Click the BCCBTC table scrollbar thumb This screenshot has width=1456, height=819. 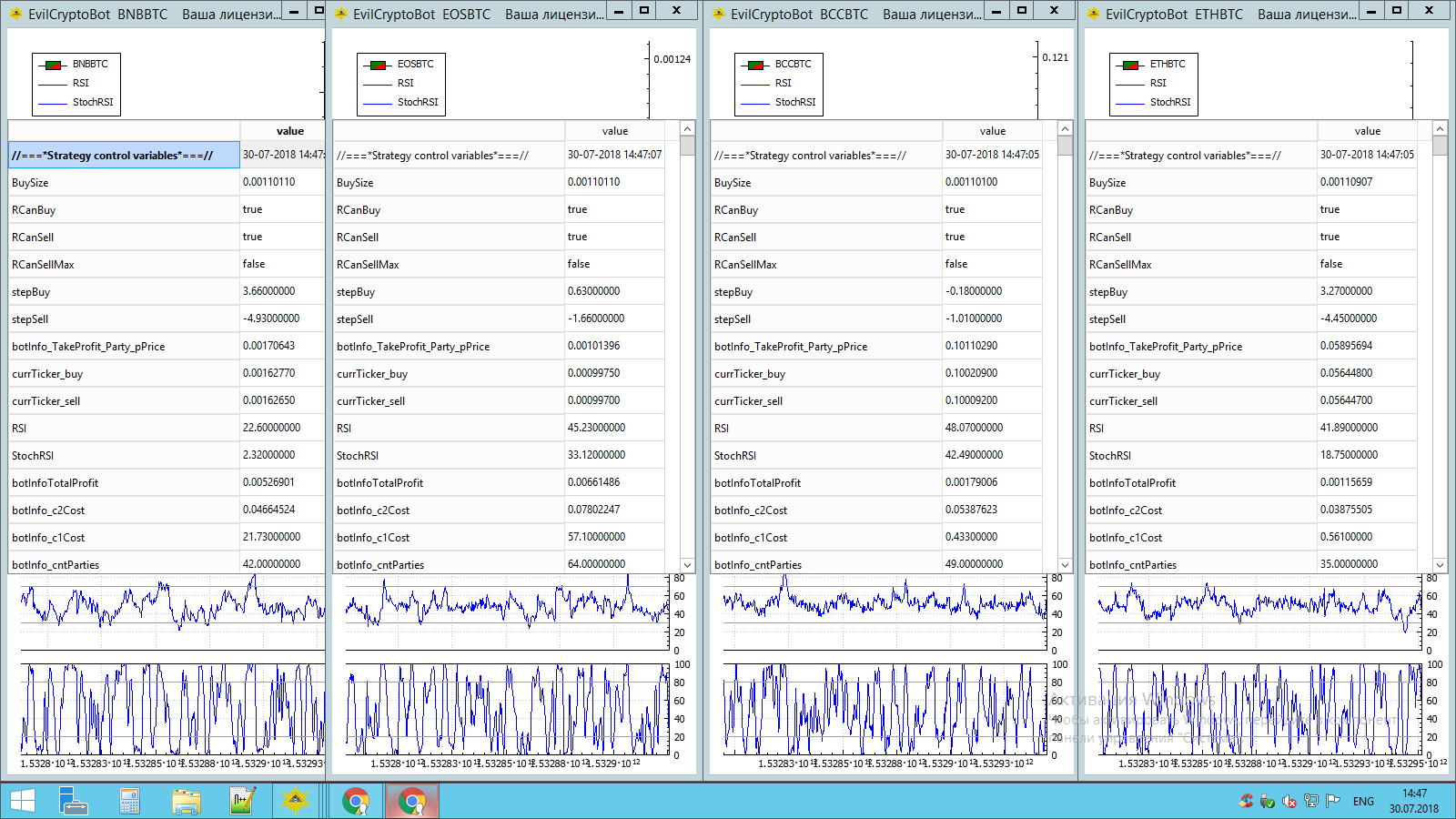tap(1065, 147)
